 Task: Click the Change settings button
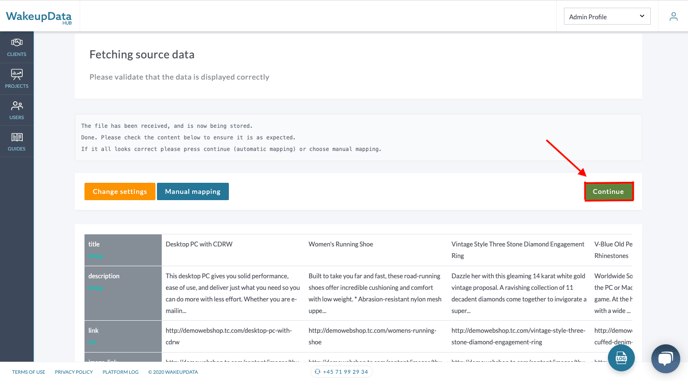coord(120,191)
